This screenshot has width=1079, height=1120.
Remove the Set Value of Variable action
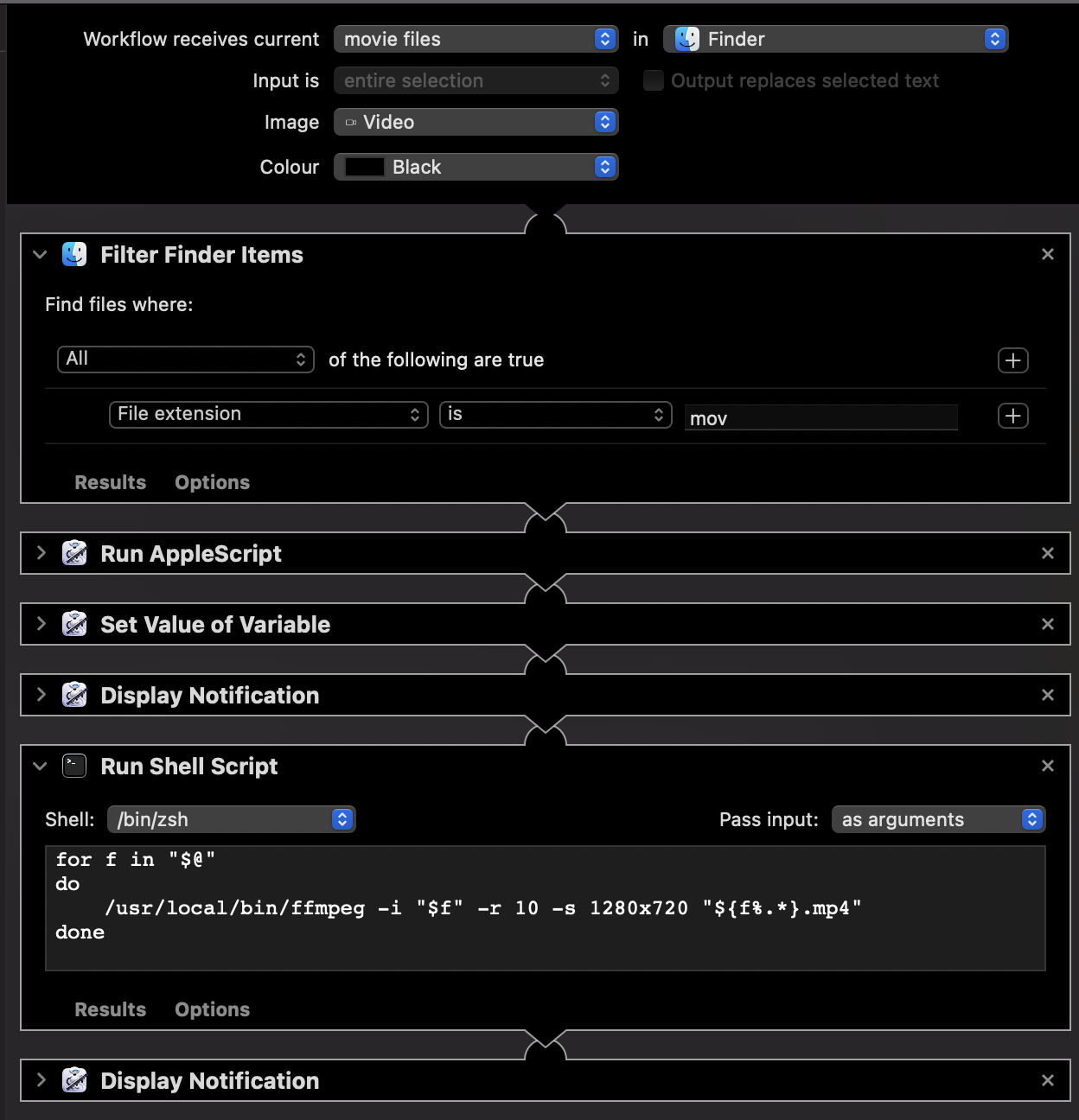pyautogui.click(x=1048, y=624)
